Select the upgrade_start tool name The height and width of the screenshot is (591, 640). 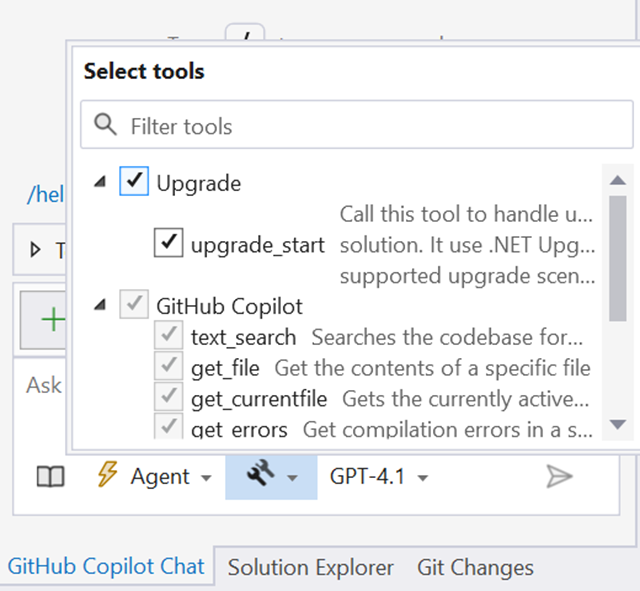pyautogui.click(x=258, y=245)
